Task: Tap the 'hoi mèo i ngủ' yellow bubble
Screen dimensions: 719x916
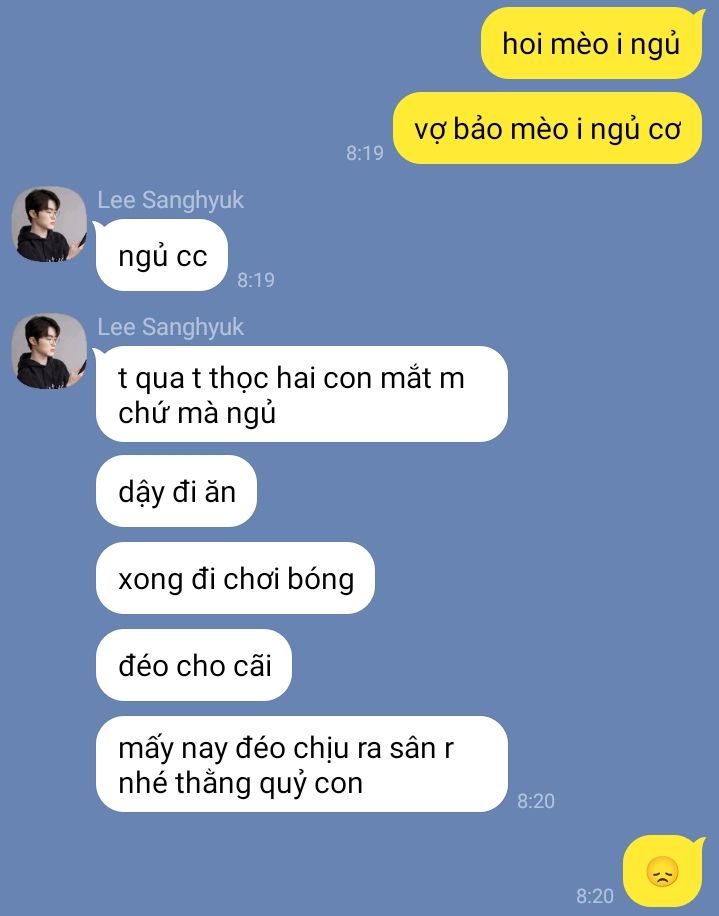Action: click(592, 43)
